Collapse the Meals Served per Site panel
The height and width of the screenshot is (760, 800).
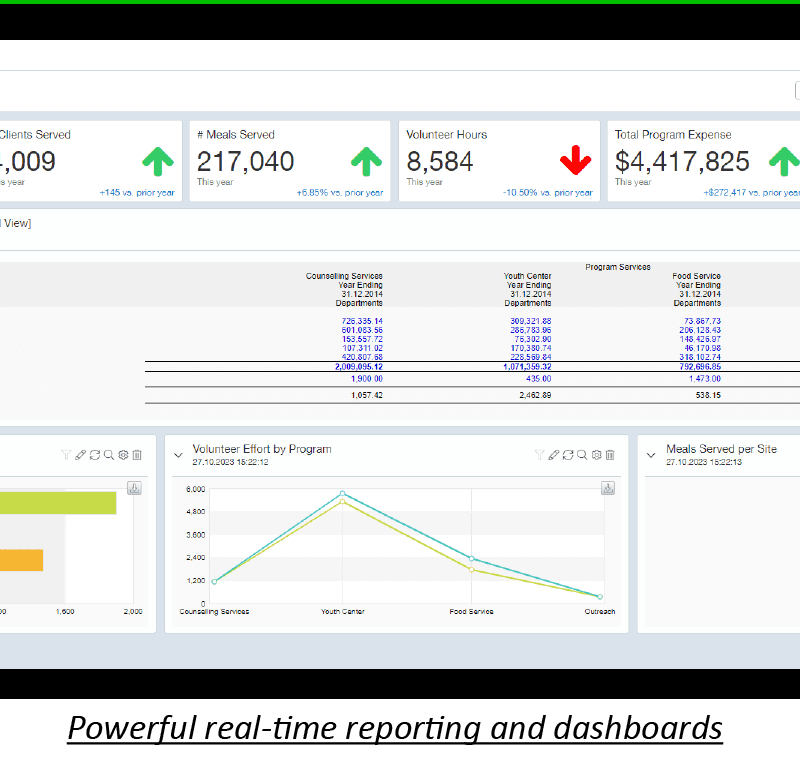click(651, 455)
